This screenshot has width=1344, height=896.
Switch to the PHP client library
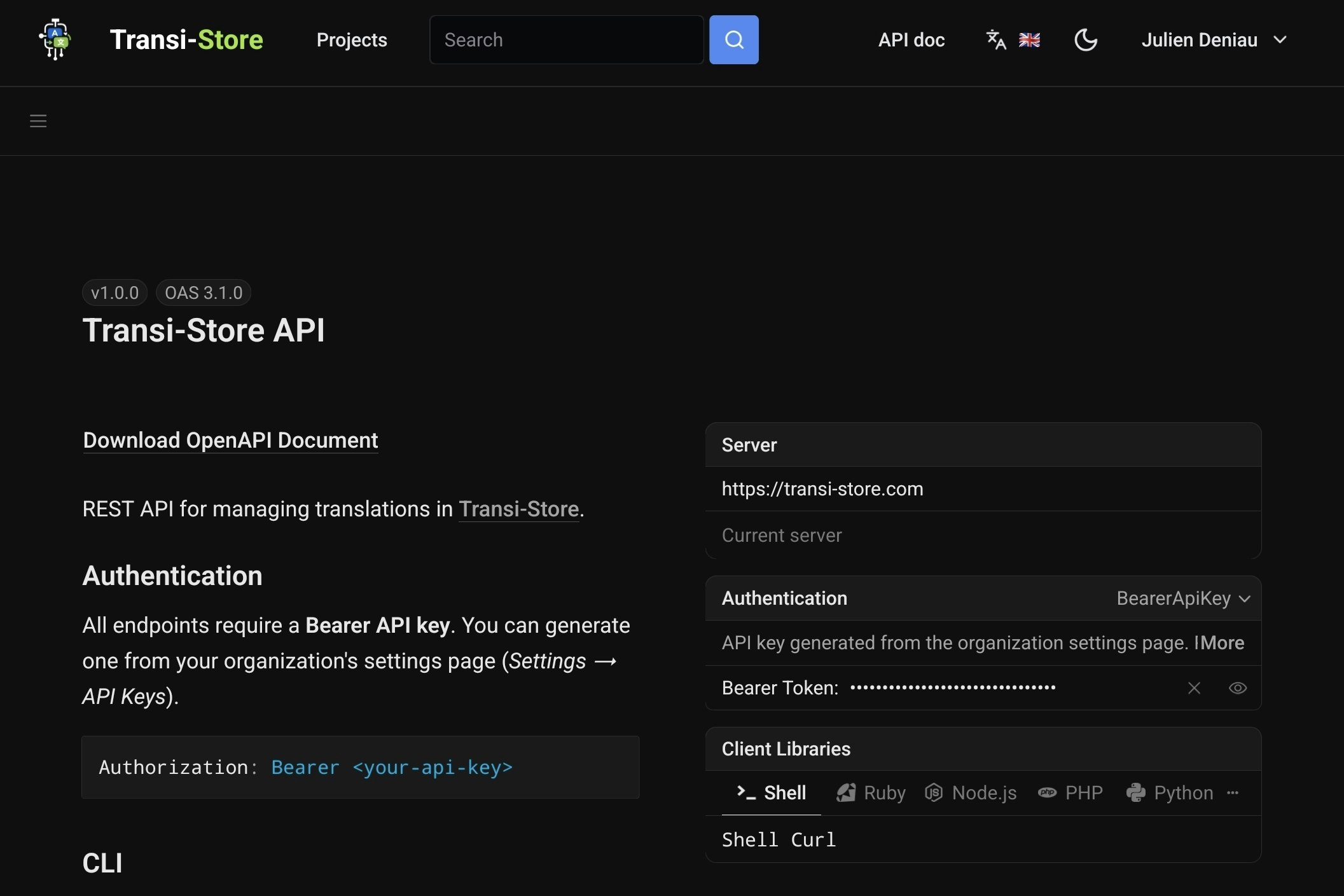[1070, 793]
